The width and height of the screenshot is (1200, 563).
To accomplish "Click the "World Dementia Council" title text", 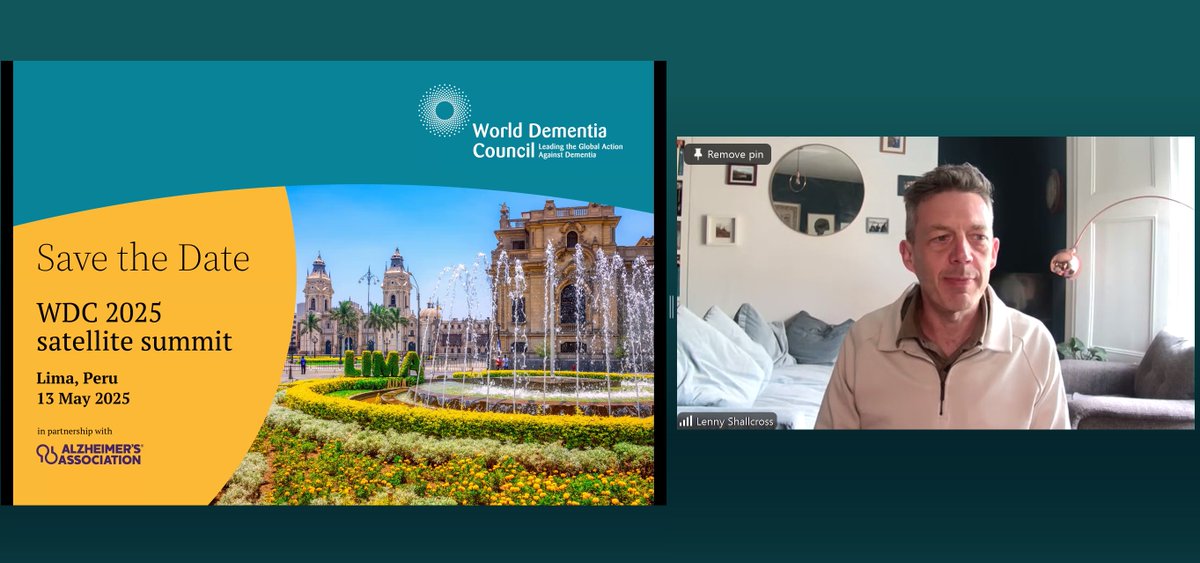I will pyautogui.click(x=539, y=140).
